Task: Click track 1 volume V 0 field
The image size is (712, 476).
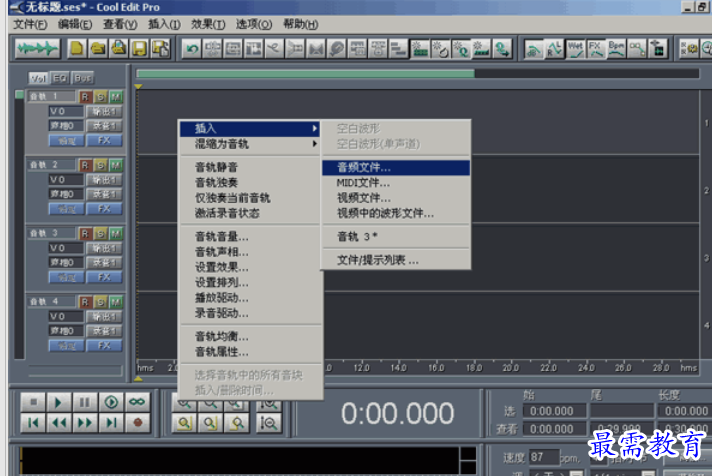Action: pyautogui.click(x=66, y=111)
